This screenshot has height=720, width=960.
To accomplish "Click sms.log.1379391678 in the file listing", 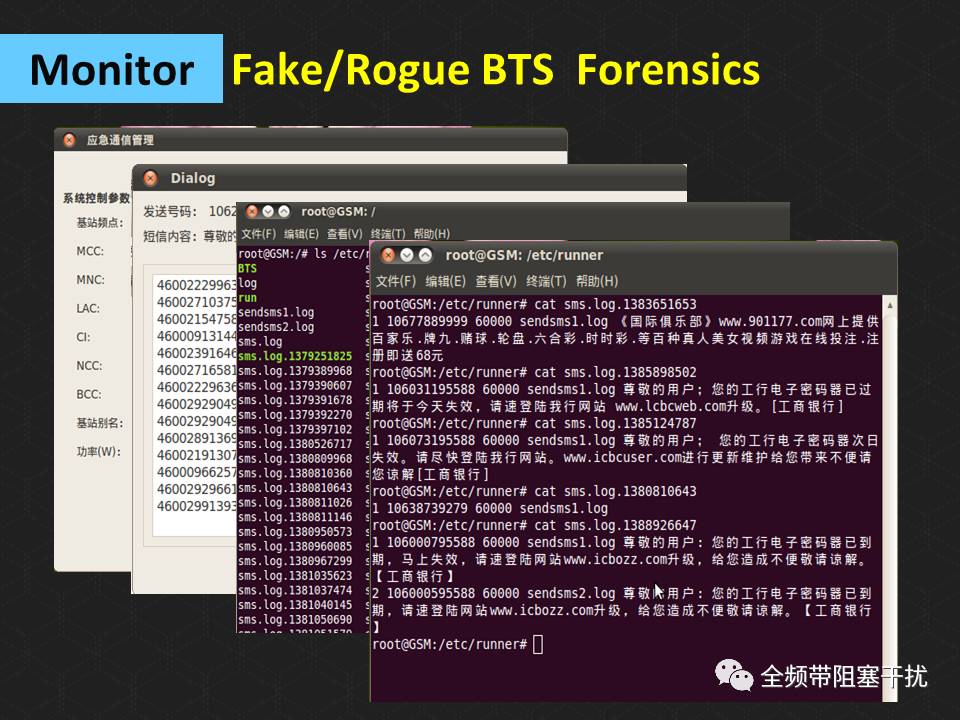I will coord(295,400).
